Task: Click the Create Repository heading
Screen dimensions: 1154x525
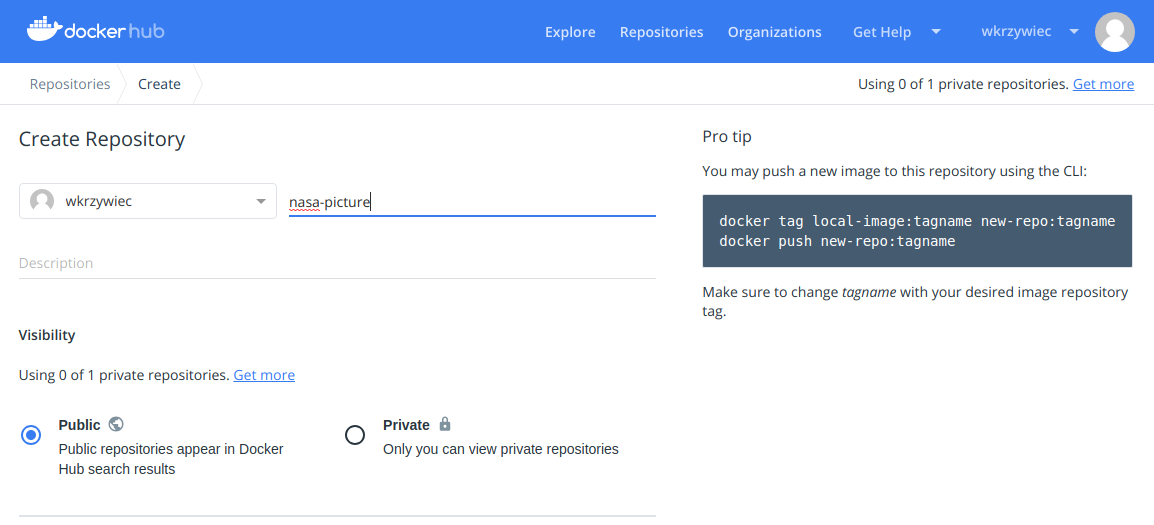Action: (102, 139)
